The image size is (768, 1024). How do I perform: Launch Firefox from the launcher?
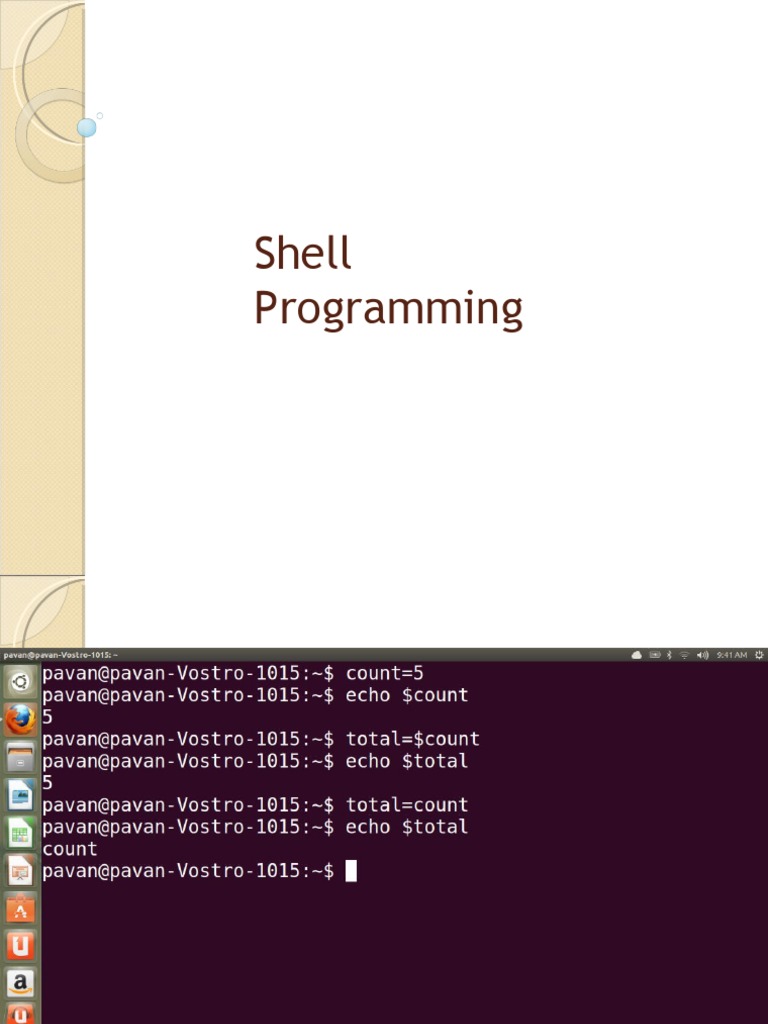pos(20,720)
